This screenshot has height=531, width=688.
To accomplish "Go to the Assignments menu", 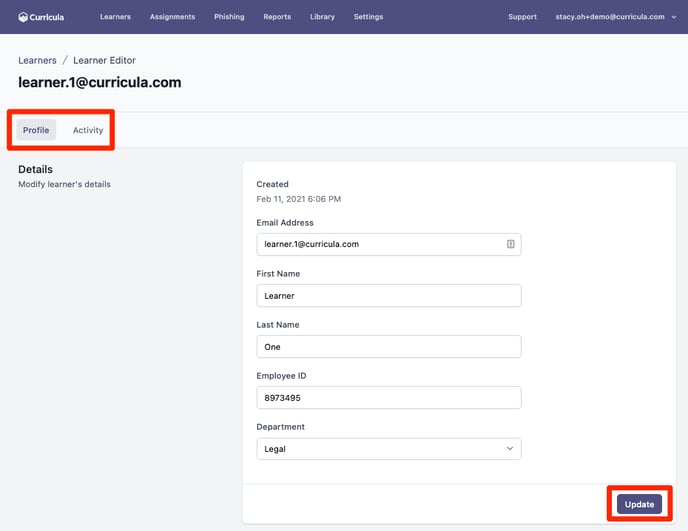I will 172,17.
